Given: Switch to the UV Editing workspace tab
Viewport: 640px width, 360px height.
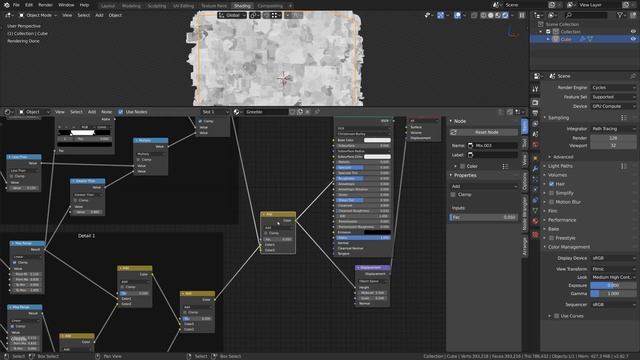Looking at the screenshot, I should pos(183,6).
